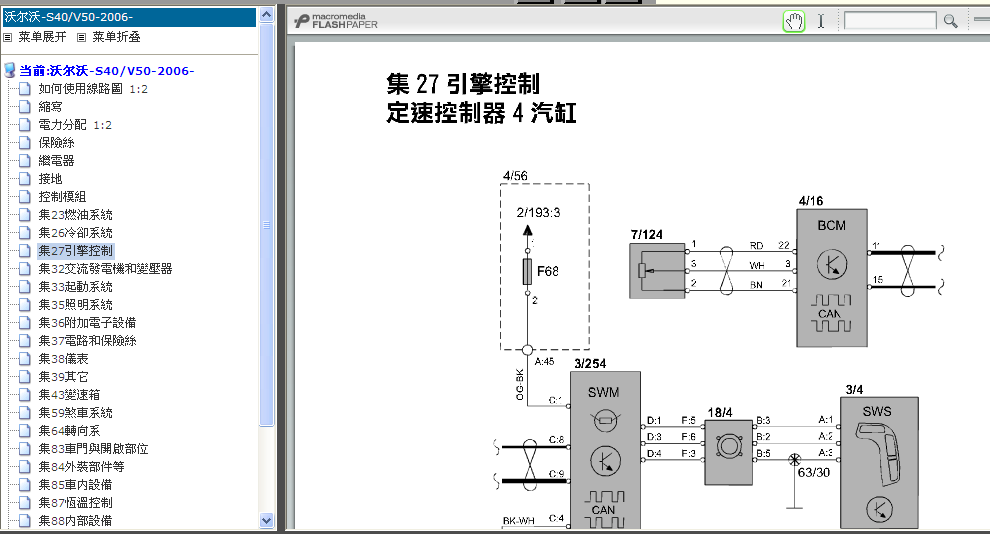Click the left panel scroll down arrow
The image size is (990, 534).
pyautogui.click(x=266, y=521)
